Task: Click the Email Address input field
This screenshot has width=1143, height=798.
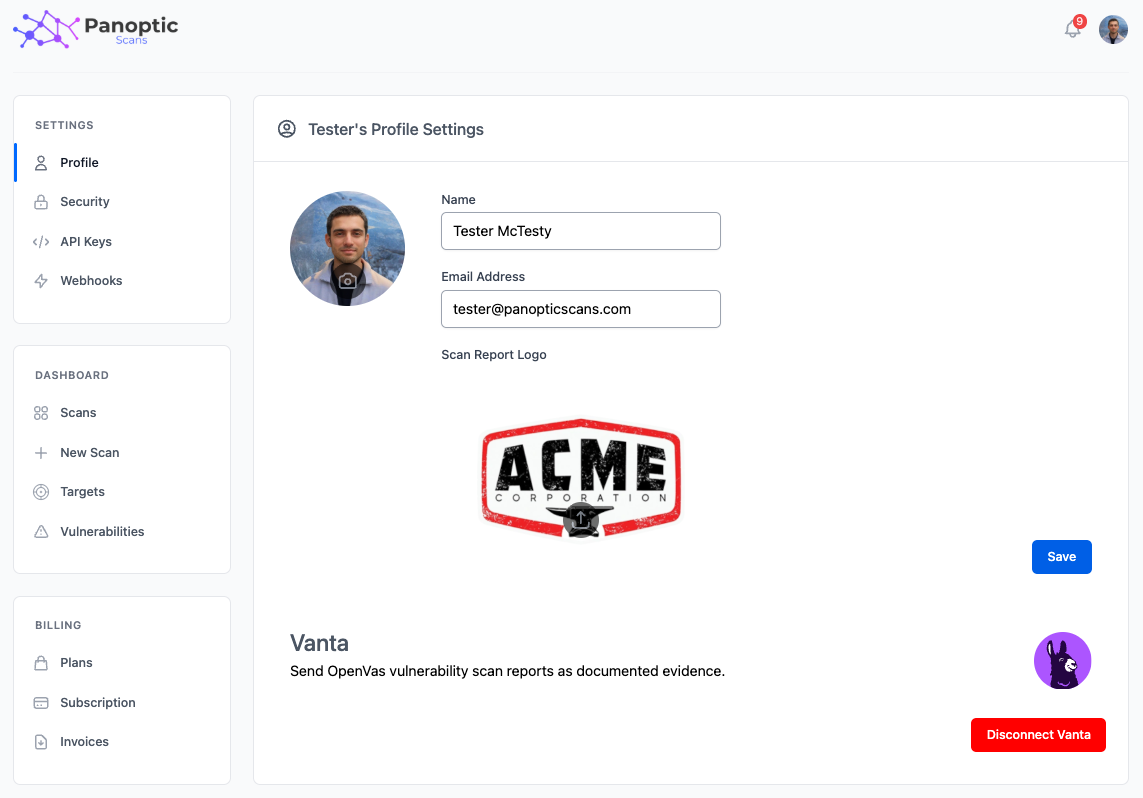Action: click(x=581, y=309)
